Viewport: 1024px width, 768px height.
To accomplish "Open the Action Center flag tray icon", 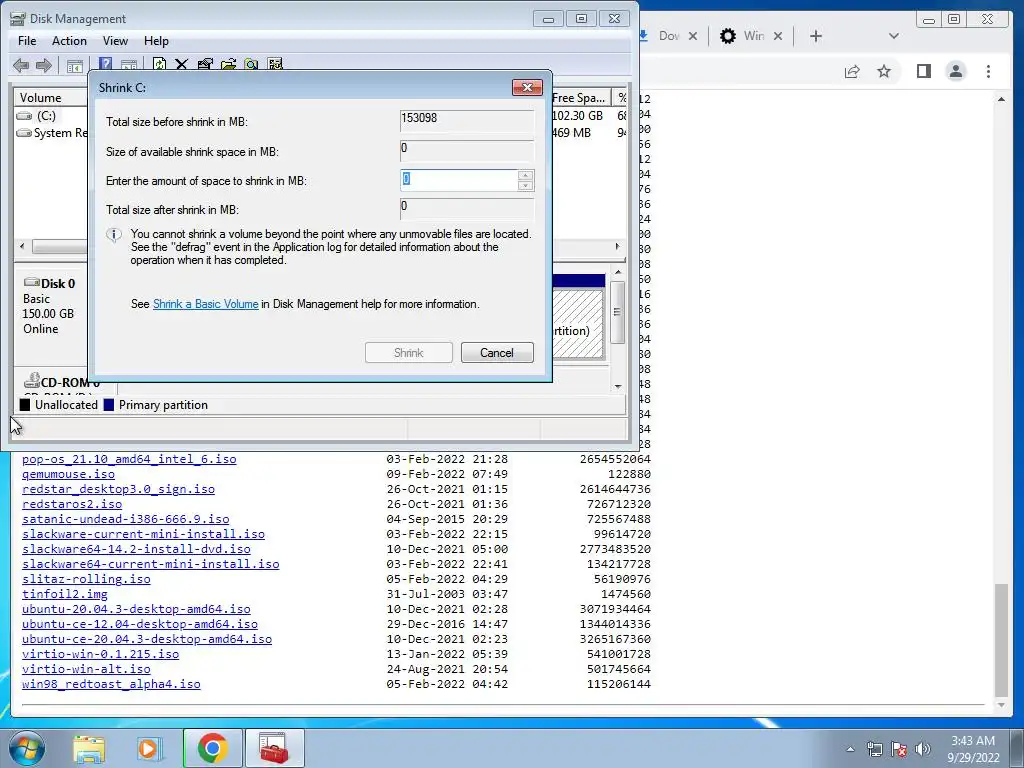I will pos(899,749).
